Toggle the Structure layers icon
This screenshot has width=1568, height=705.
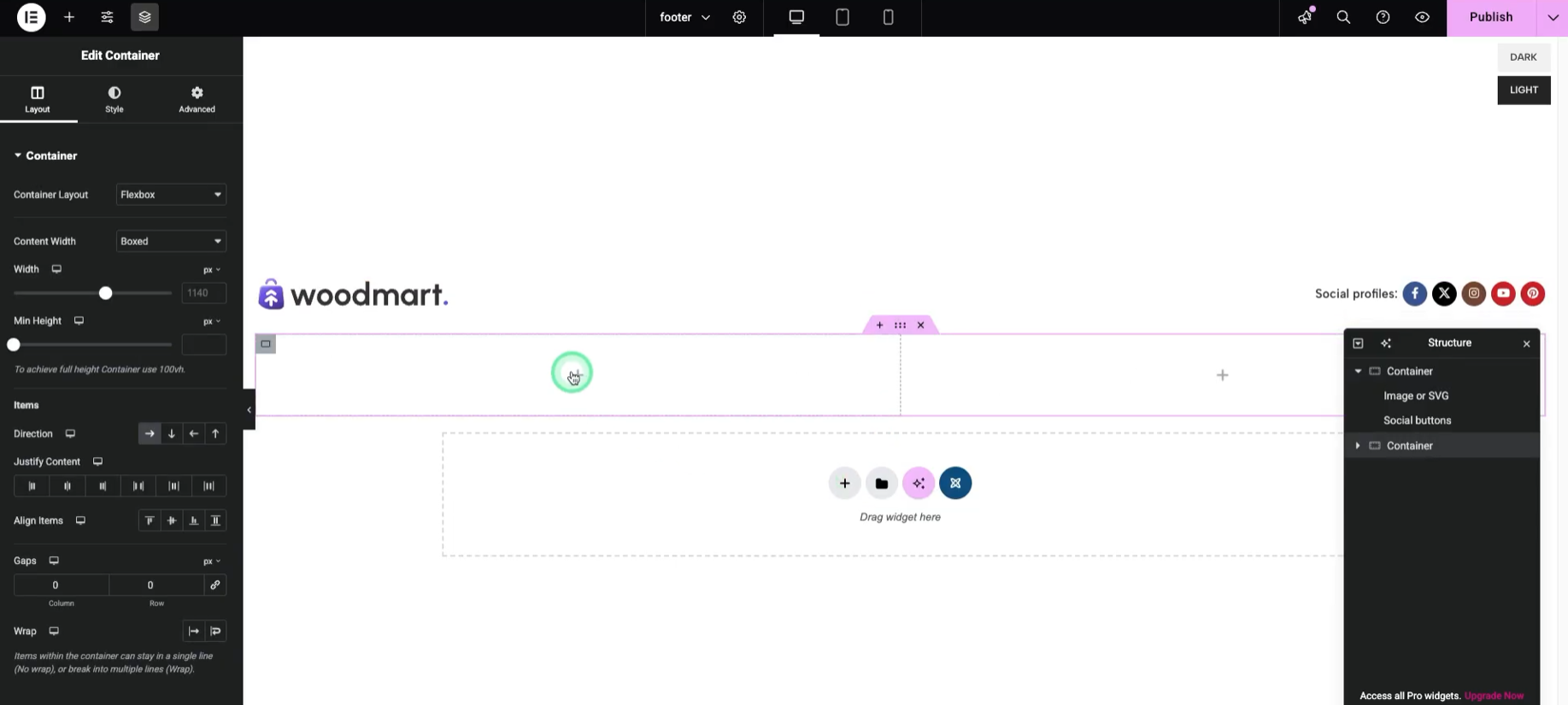[144, 17]
